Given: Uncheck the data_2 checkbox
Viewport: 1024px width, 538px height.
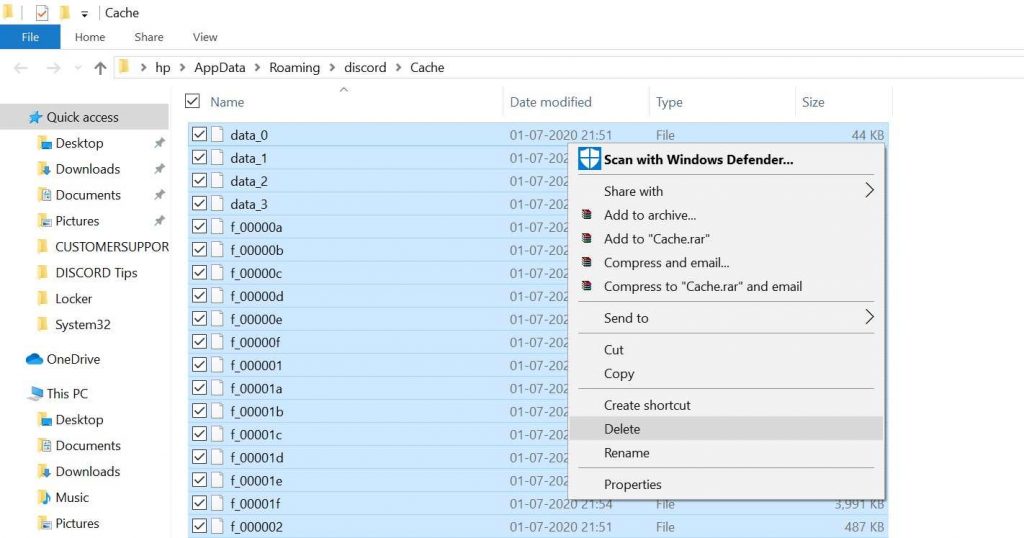Looking at the screenshot, I should coord(199,180).
